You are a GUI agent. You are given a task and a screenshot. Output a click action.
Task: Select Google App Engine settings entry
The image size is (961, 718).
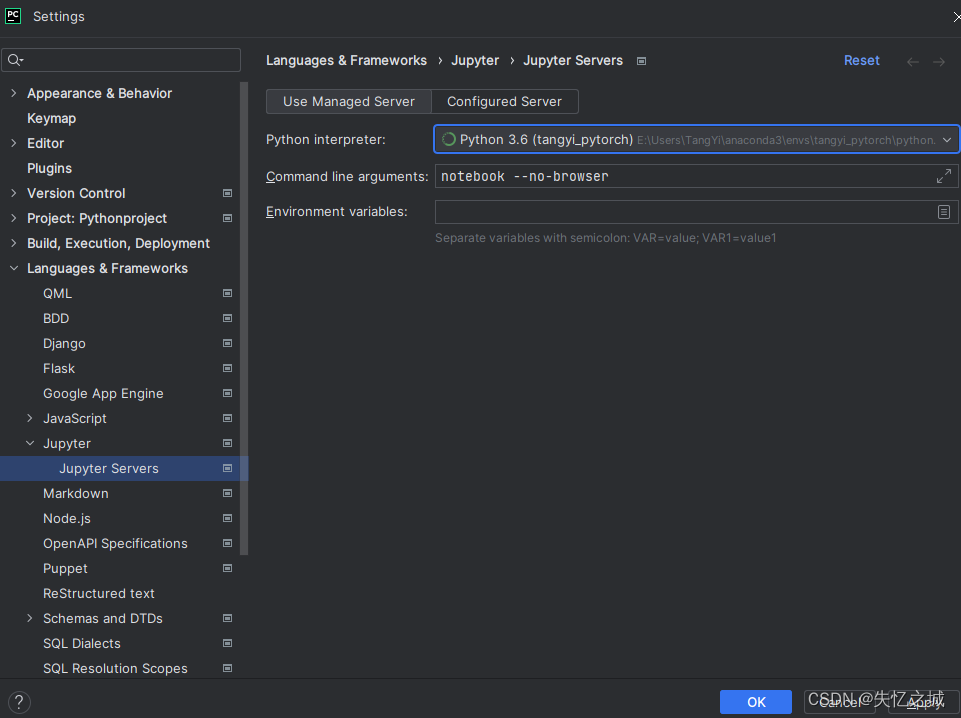(x=103, y=393)
